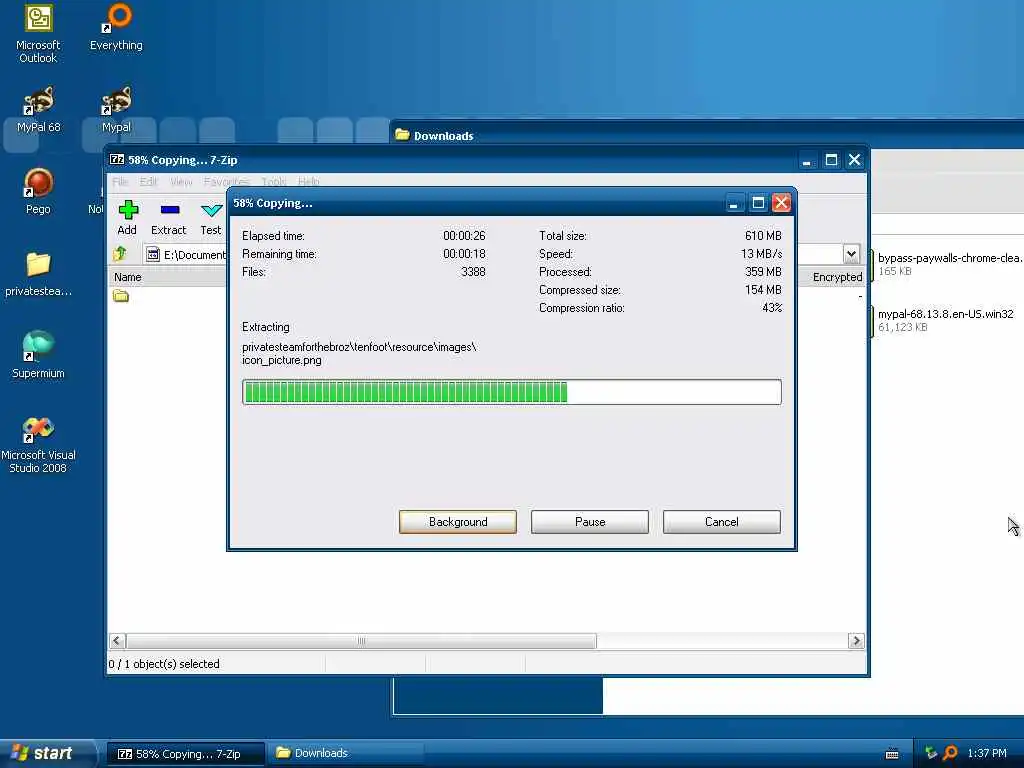Select the Microsoft Visual Studio 2008 icon
This screenshot has width=1024, height=768.
tap(38, 445)
